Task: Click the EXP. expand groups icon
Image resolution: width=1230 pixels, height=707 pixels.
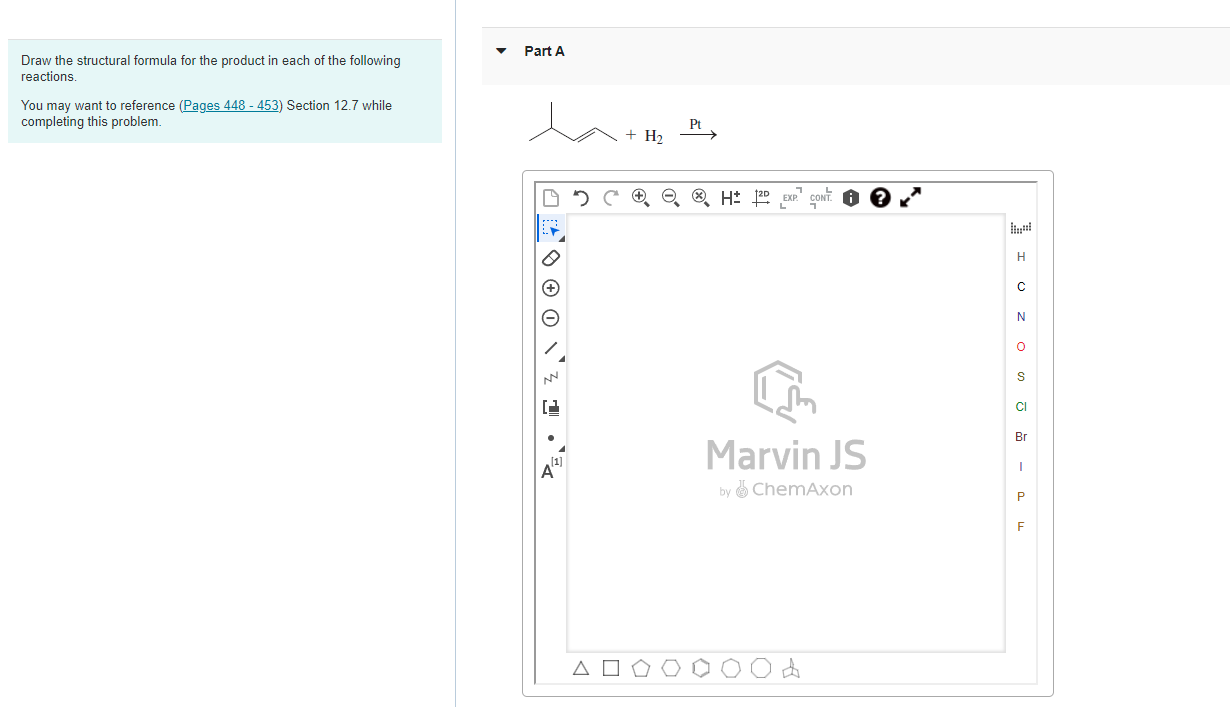Action: tap(791, 198)
